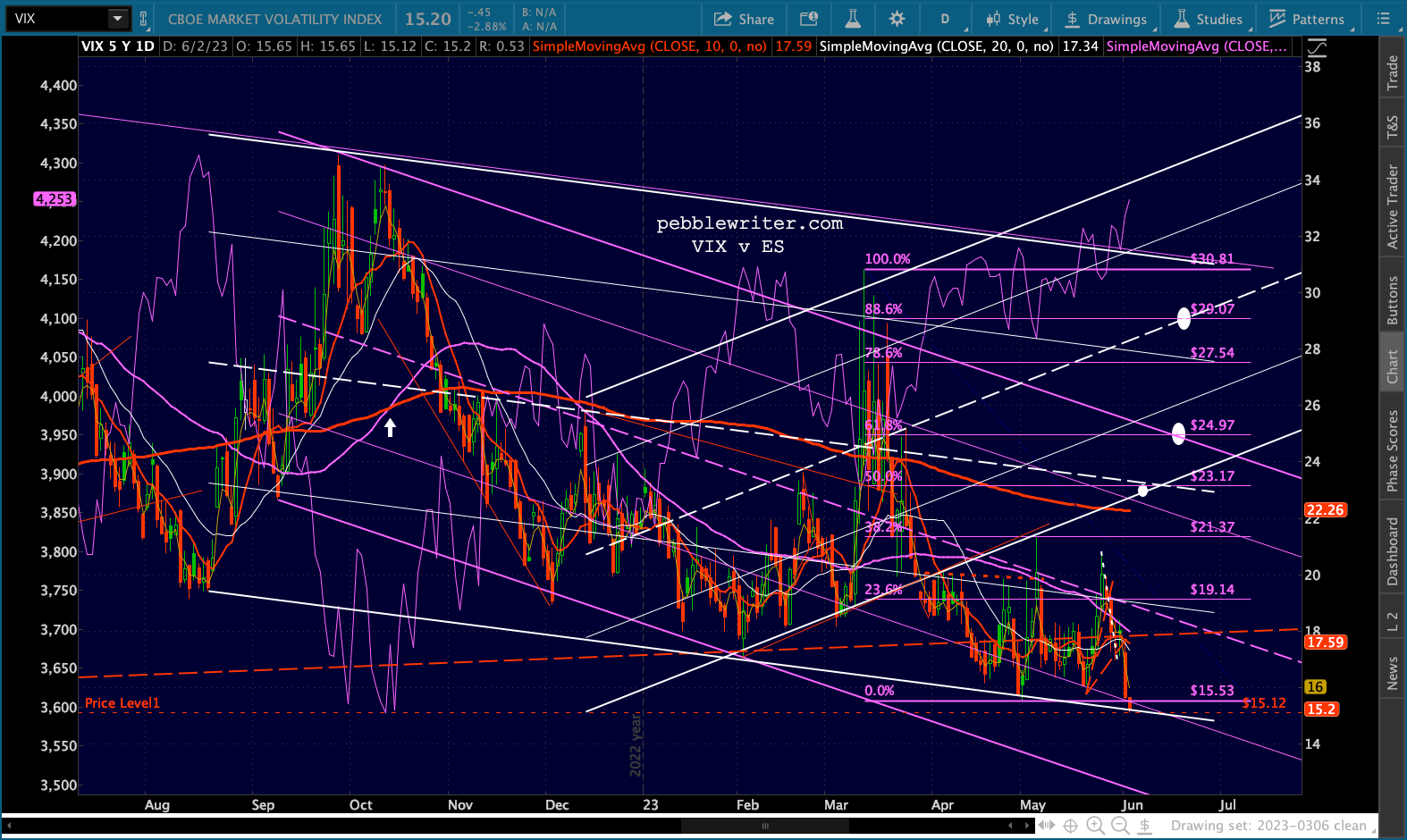Image resolution: width=1407 pixels, height=840 pixels.
Task: Open the Studies menu
Action: (x=1208, y=19)
